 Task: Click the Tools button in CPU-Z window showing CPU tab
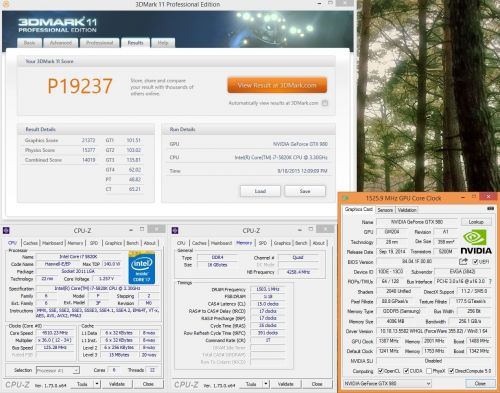click(x=82, y=384)
